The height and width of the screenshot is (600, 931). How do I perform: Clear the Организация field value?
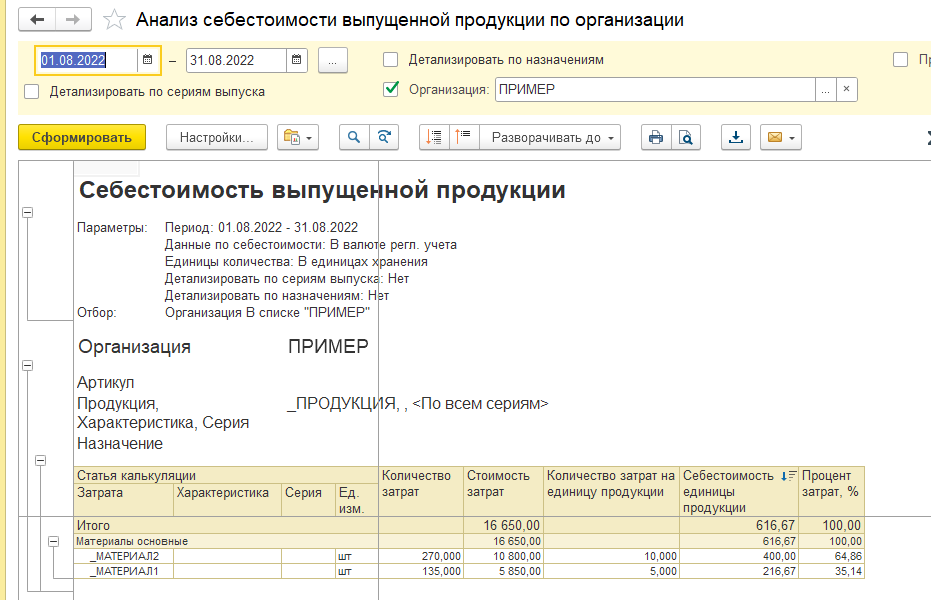(x=847, y=89)
